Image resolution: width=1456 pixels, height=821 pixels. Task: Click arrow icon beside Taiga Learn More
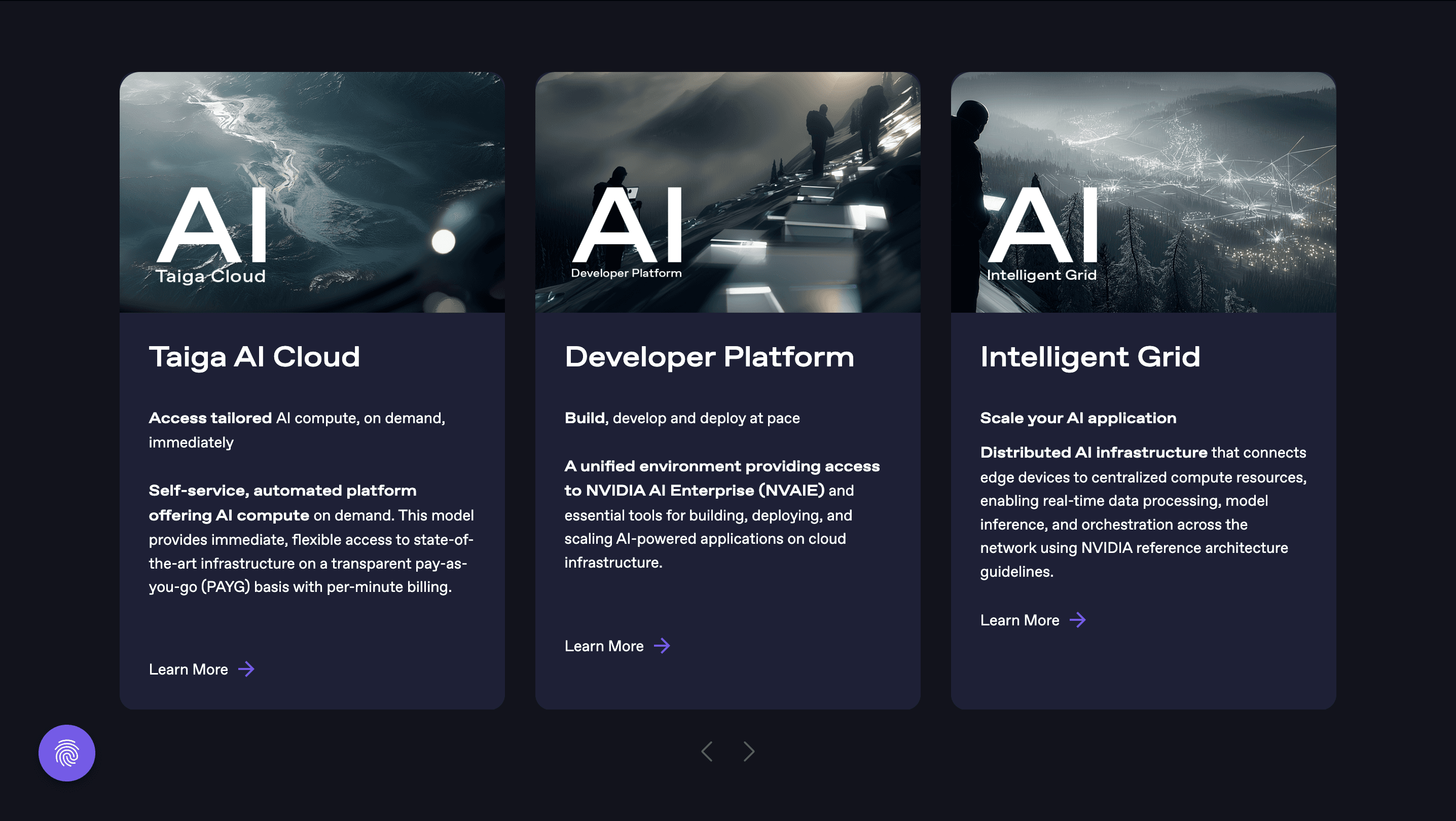[x=246, y=669]
